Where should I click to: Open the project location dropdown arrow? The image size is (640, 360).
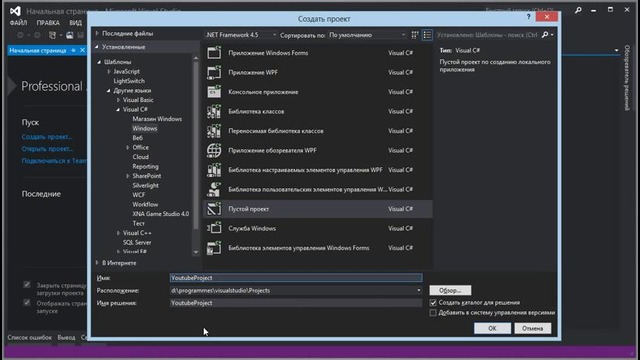pyautogui.click(x=418, y=291)
